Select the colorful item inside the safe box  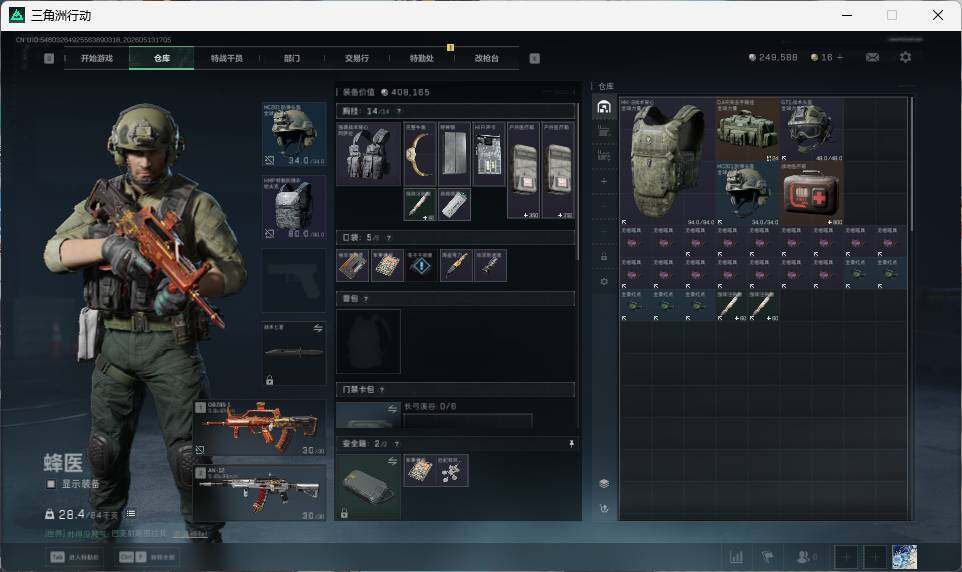420,470
